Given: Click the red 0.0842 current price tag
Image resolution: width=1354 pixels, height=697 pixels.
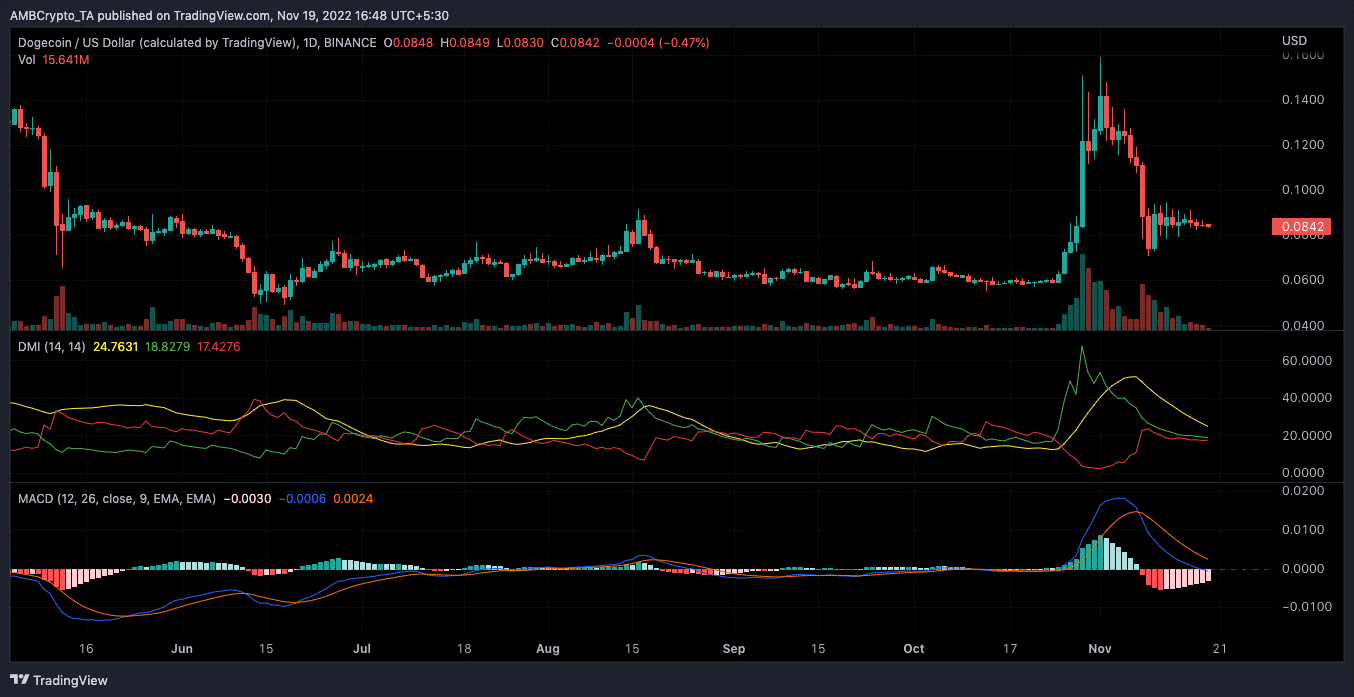Looking at the screenshot, I should [1298, 227].
